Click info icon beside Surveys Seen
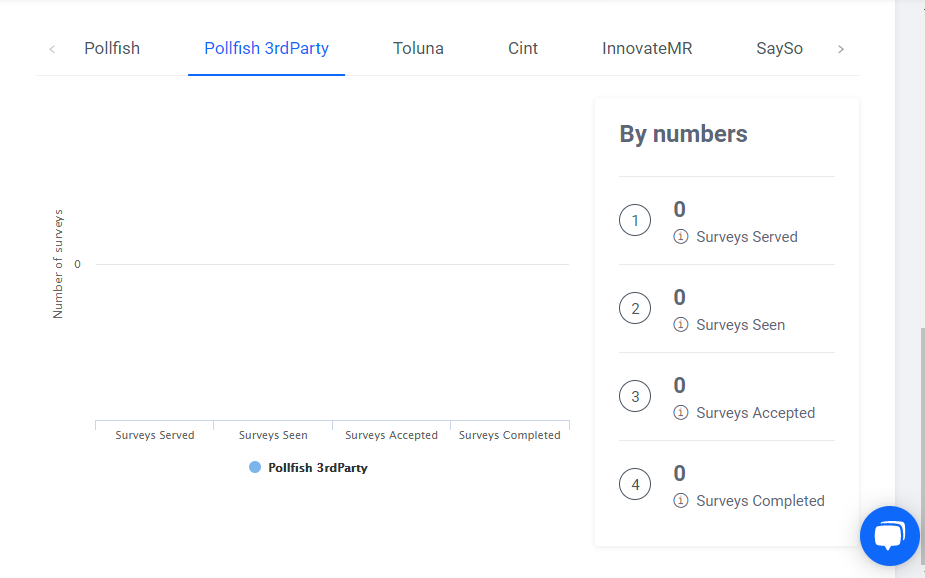 click(x=681, y=325)
